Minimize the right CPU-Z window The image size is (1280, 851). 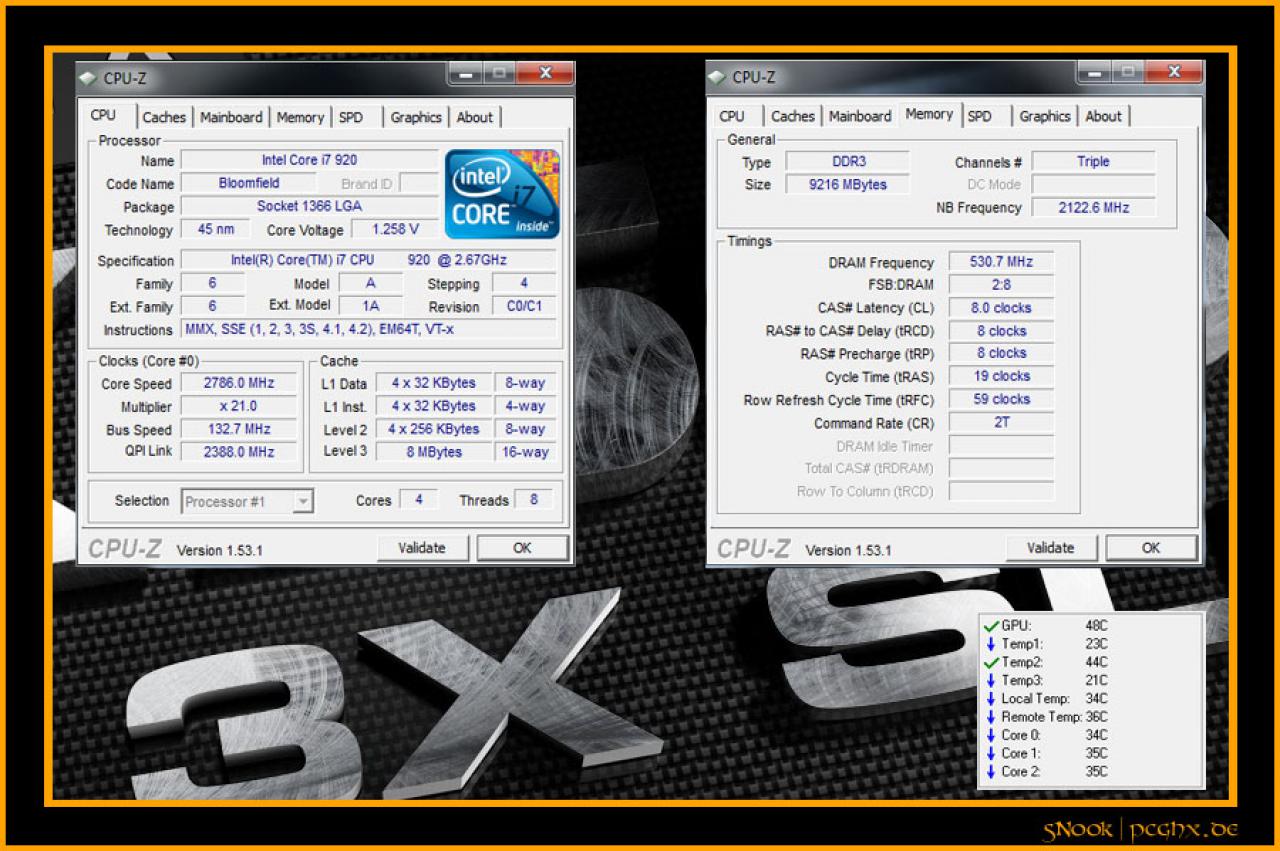(x=1093, y=72)
